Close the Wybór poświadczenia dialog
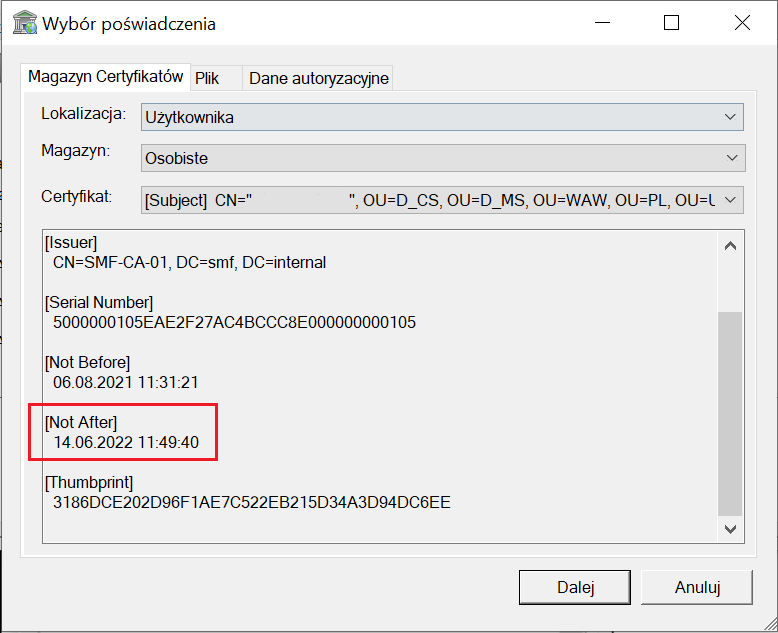 (742, 23)
